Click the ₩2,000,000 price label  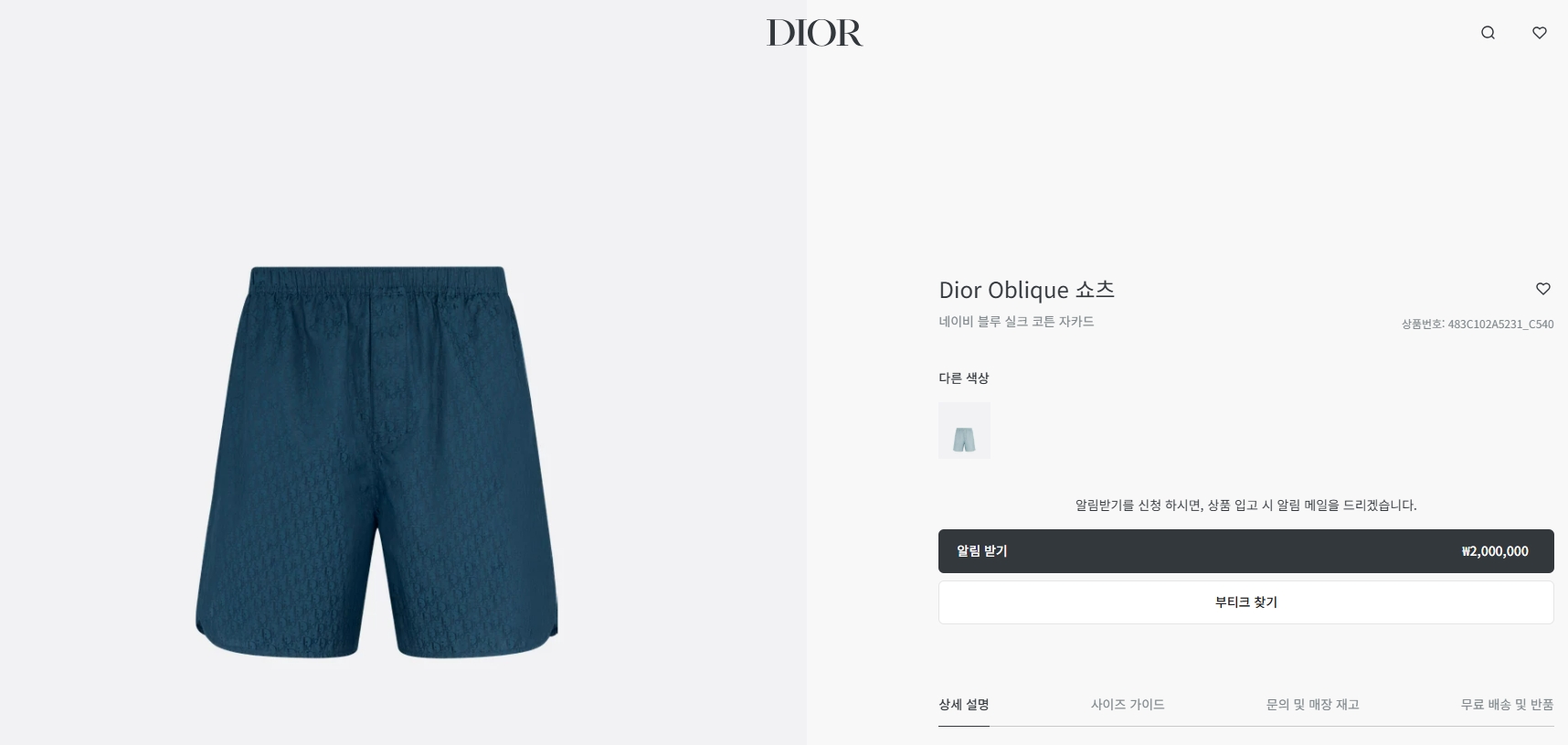pos(1495,551)
